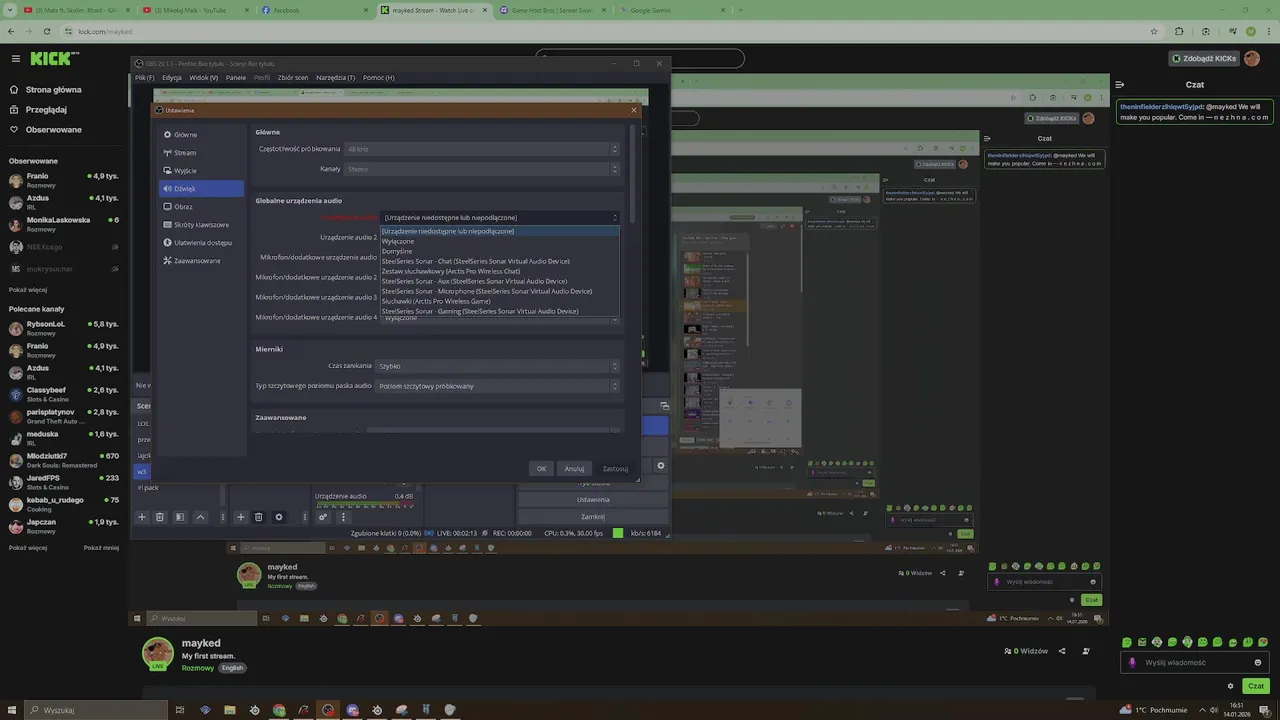Pick SteelSeries Sonar - Chat device option
The width and height of the screenshot is (1280, 720).
pos(500,261)
